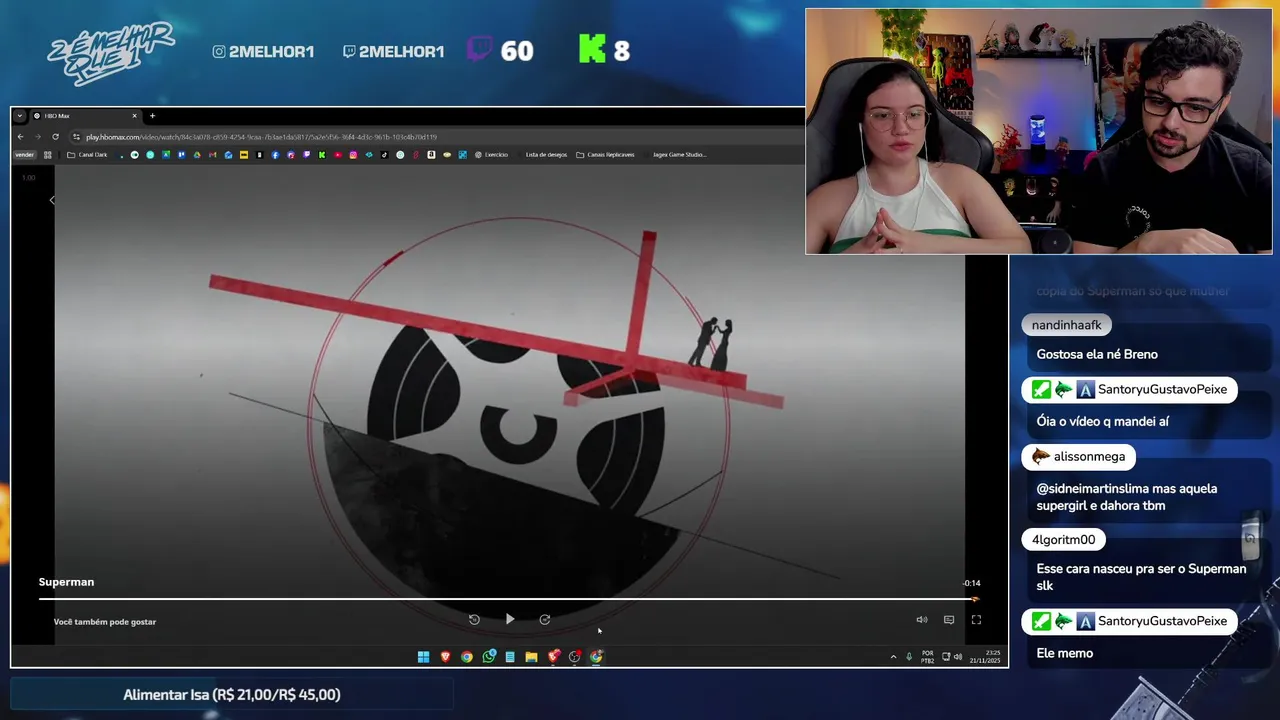Skip forward 10 seconds in the player
The width and height of the screenshot is (1280, 720).
pos(545,620)
